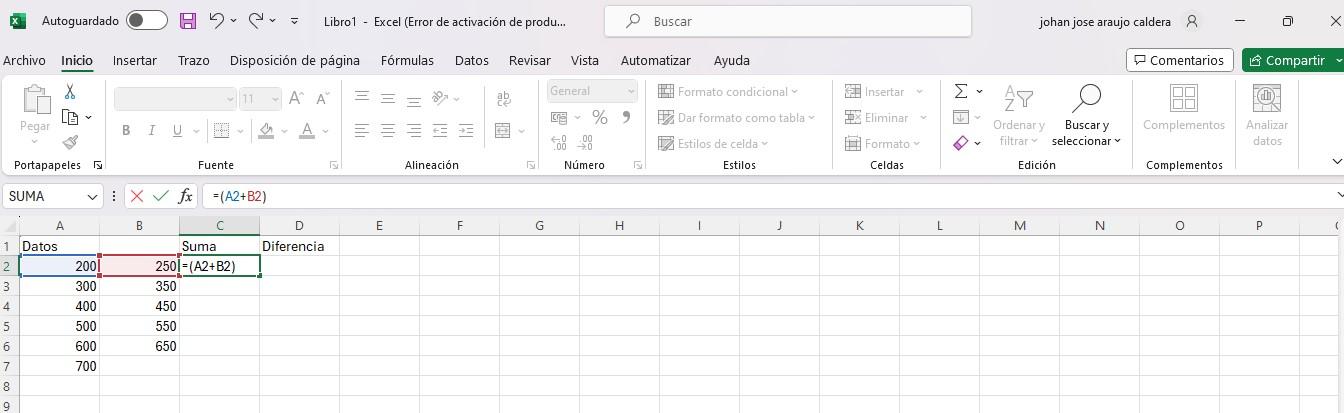This screenshot has width=1344, height=413.
Task: Confirm formula with the green checkmark
Action: pos(160,196)
